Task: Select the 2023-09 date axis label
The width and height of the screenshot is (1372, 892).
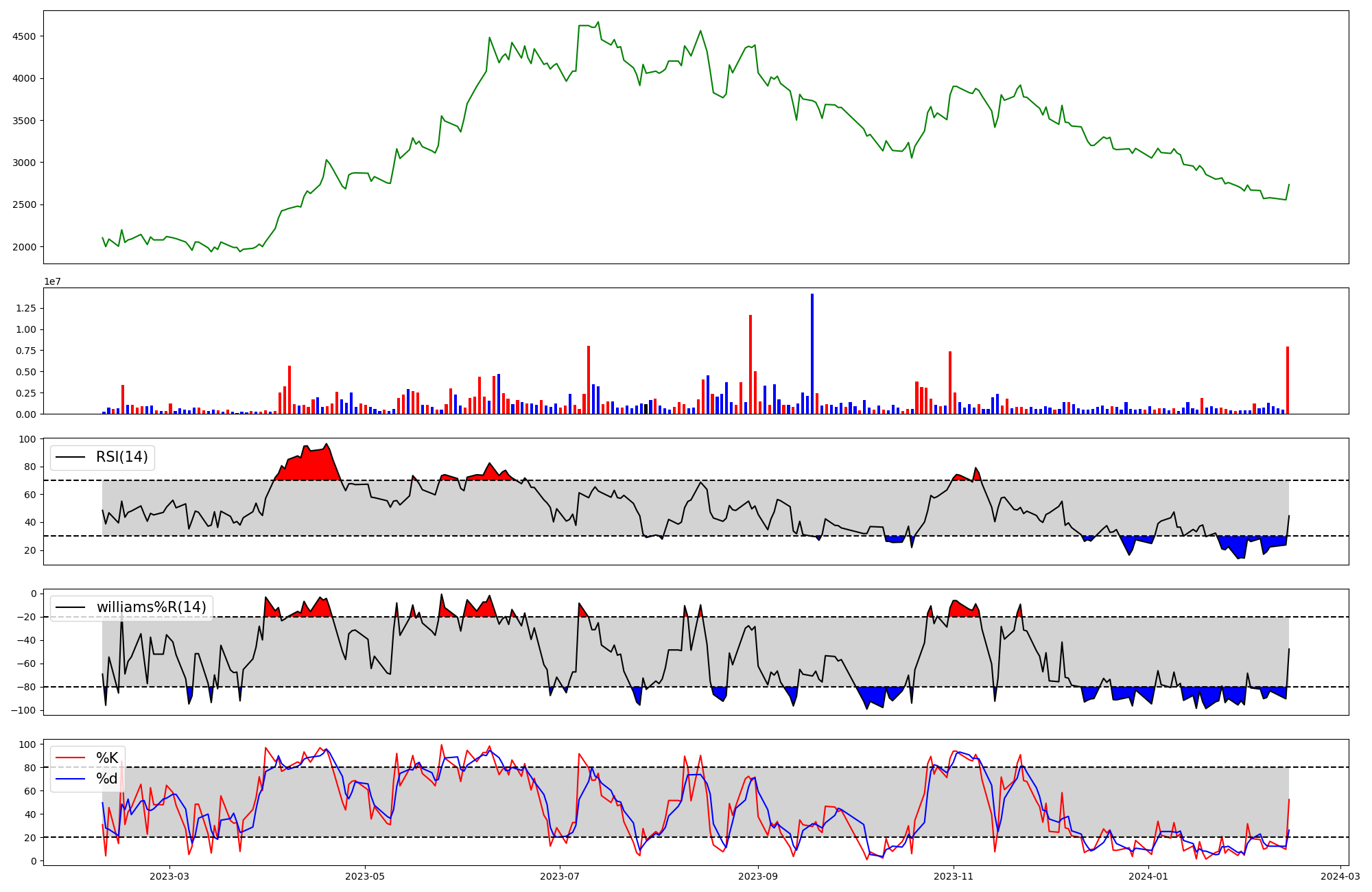Action: click(758, 876)
